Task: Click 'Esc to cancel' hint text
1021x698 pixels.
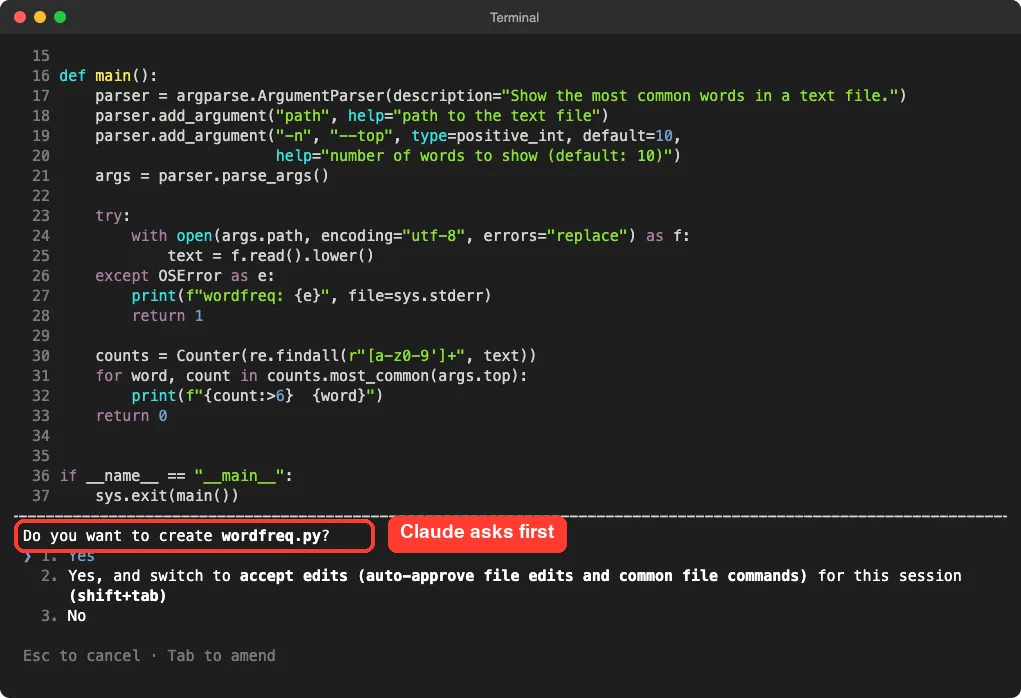Action: pyautogui.click(x=81, y=655)
